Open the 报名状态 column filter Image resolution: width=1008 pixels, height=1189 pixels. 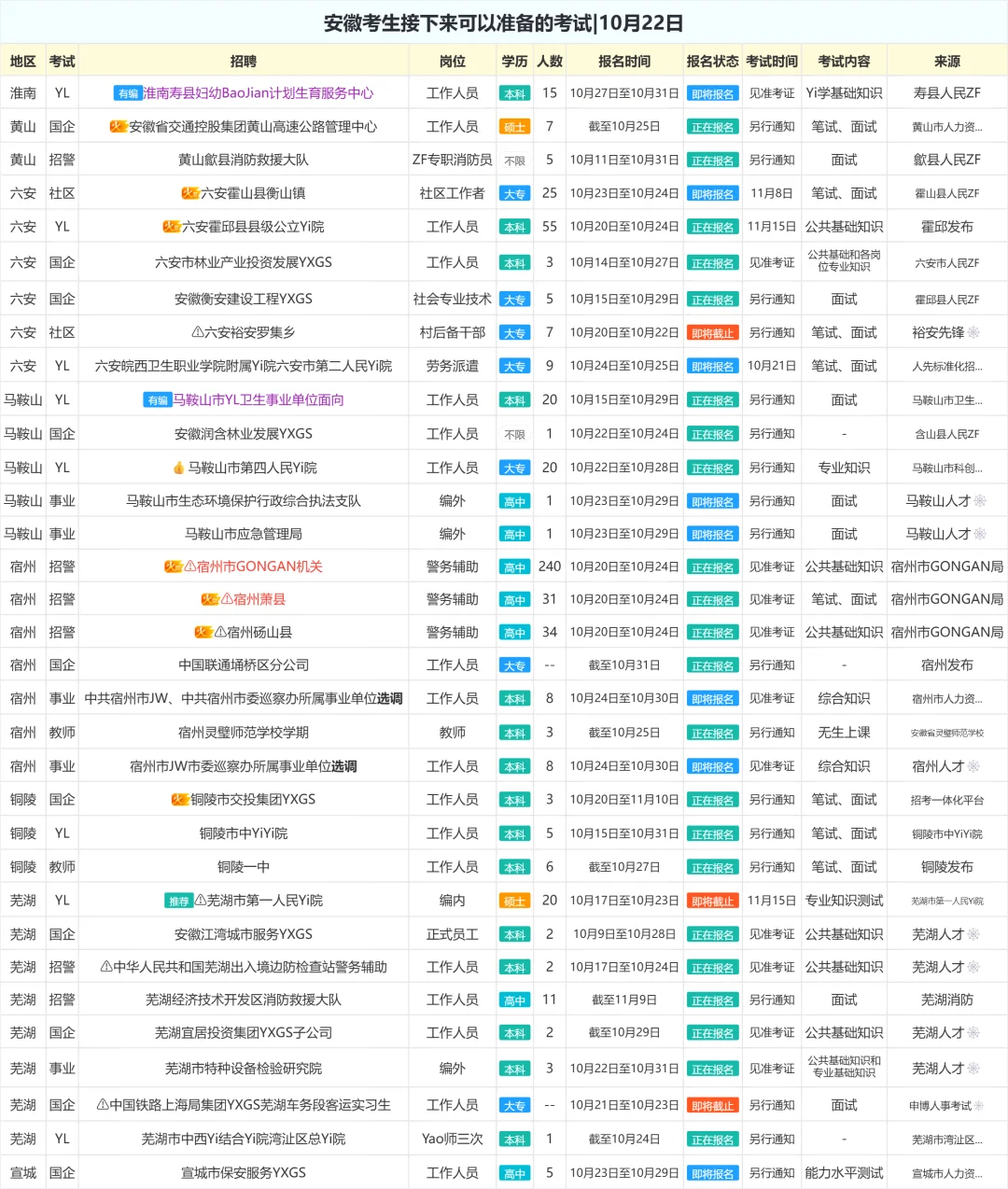[x=712, y=60]
